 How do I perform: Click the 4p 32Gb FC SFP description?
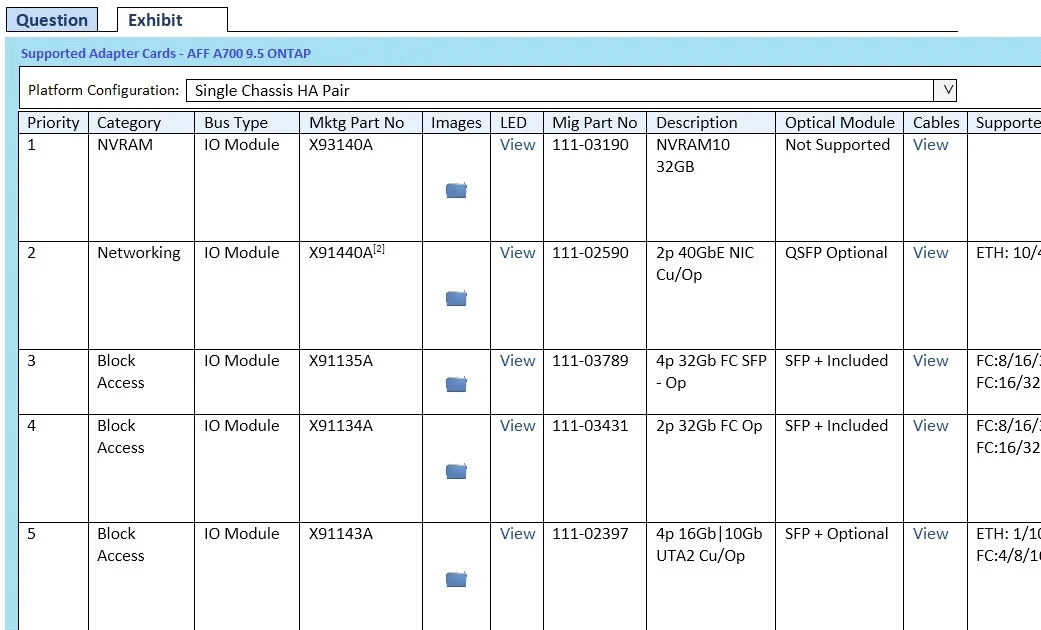point(711,372)
